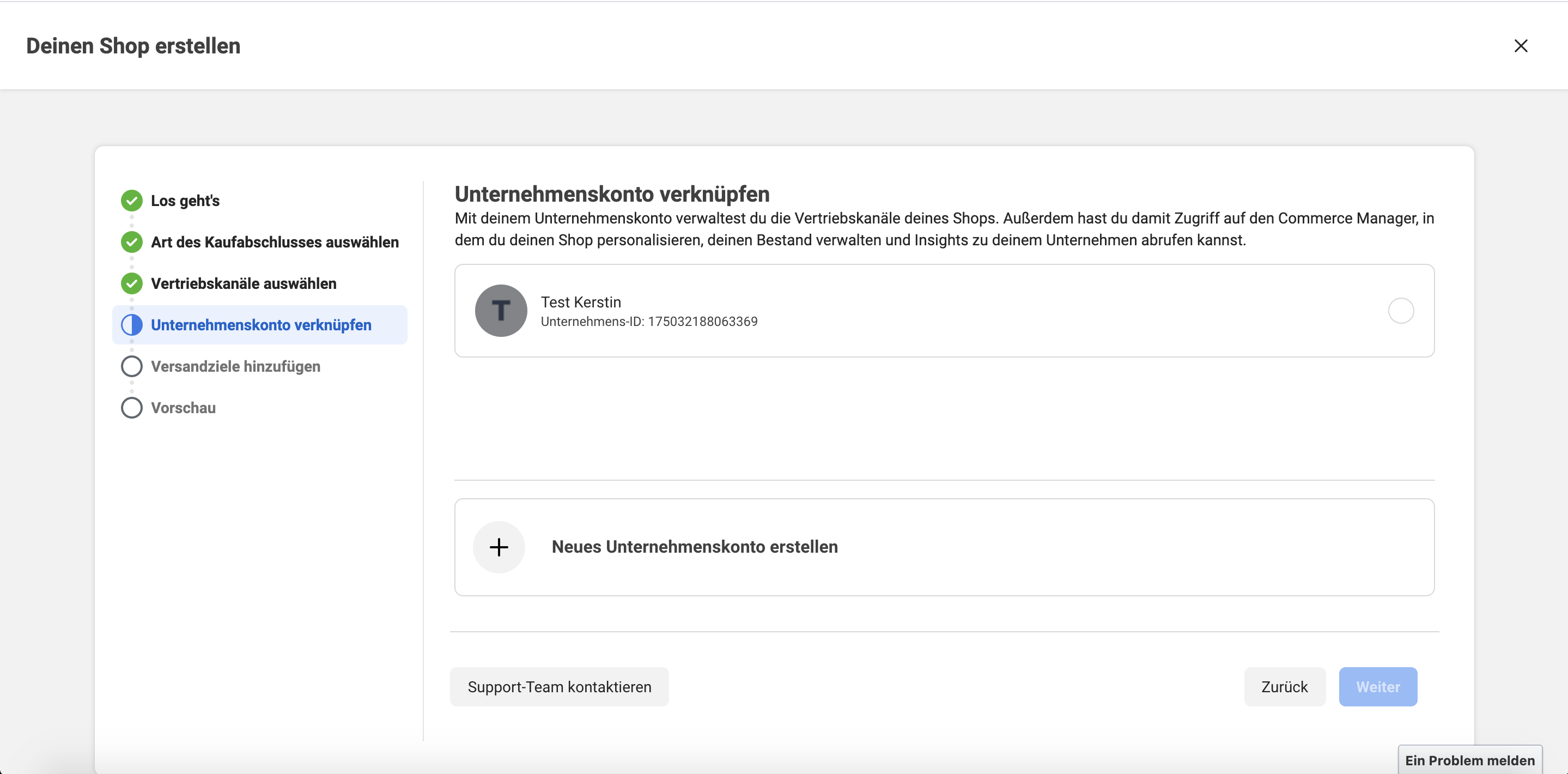Open the Versandziele hinzufügen step
Screen dimensions: 1568x774
pyautogui.click(x=235, y=366)
